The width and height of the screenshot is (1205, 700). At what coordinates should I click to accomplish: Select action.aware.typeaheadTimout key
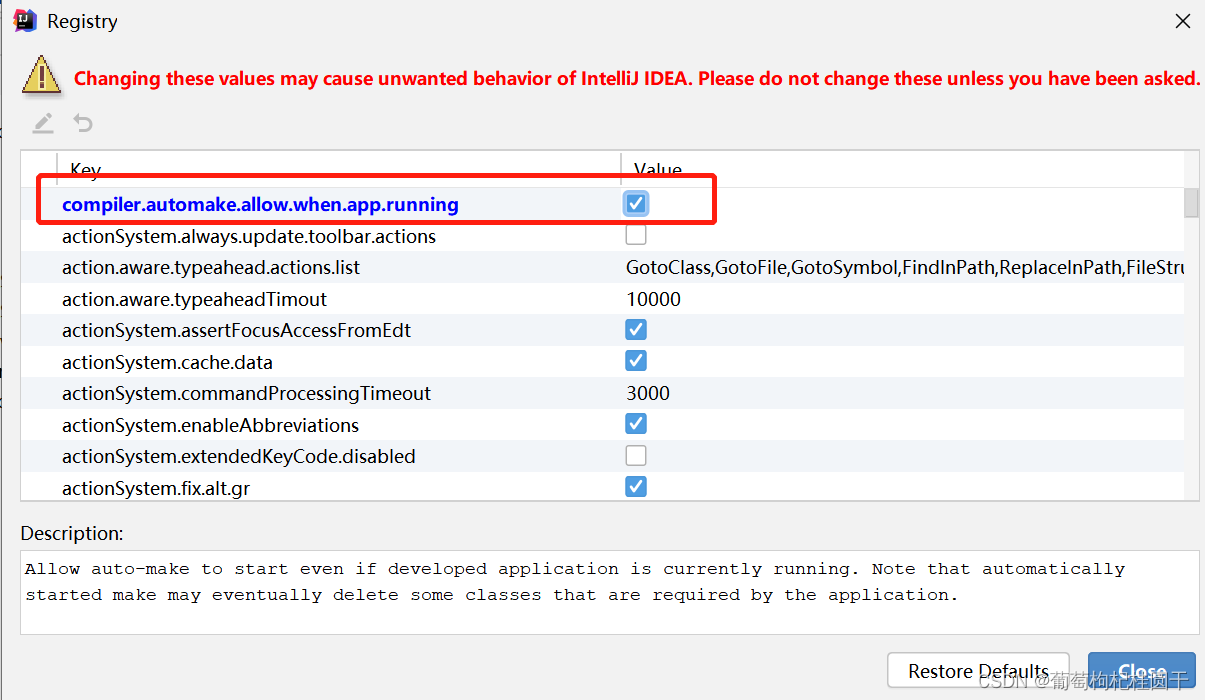[x=194, y=299]
